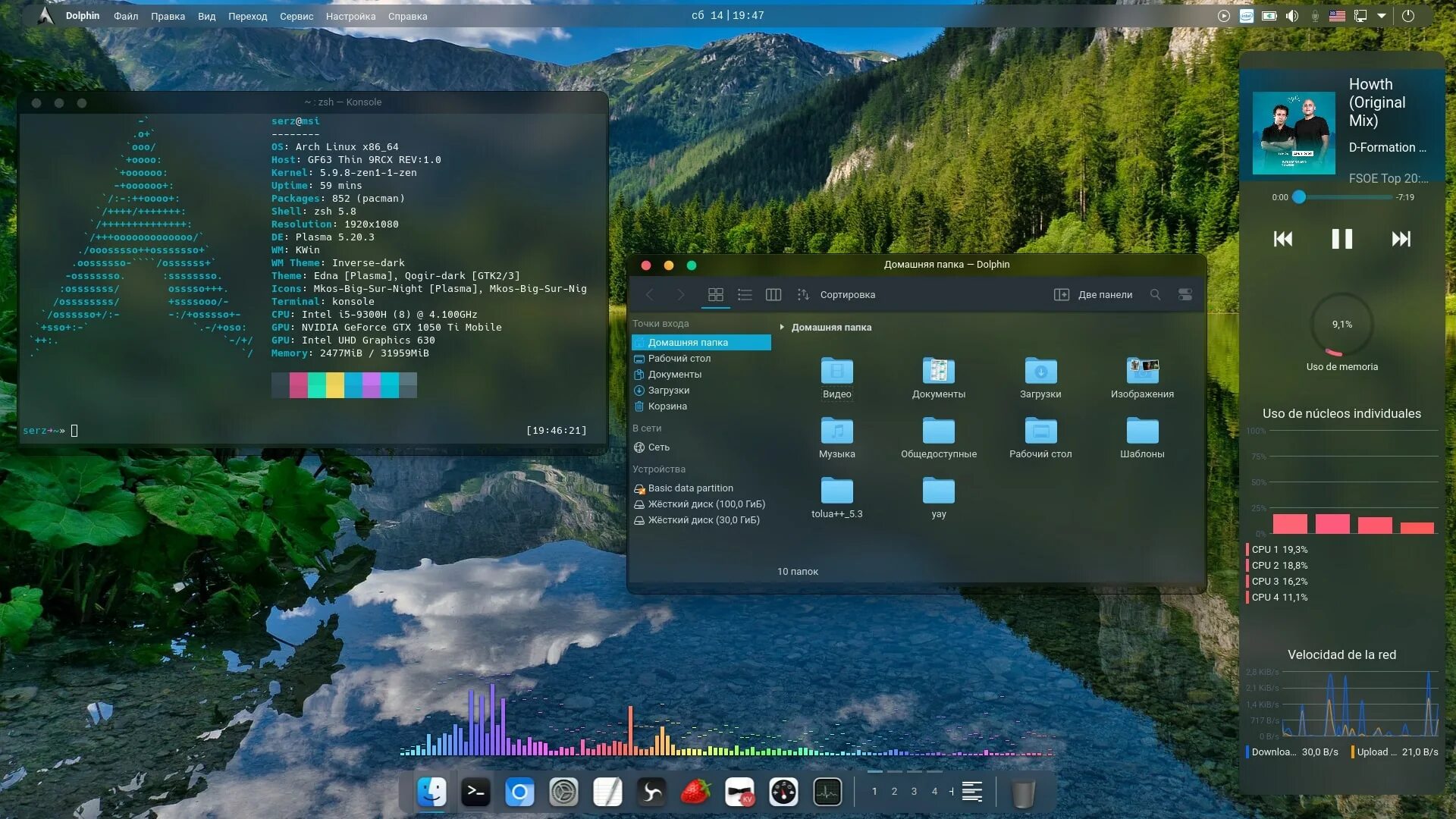Viewport: 1456px width, 819px height.
Task: Switch Dolphin to icons view mode
Action: [x=715, y=294]
